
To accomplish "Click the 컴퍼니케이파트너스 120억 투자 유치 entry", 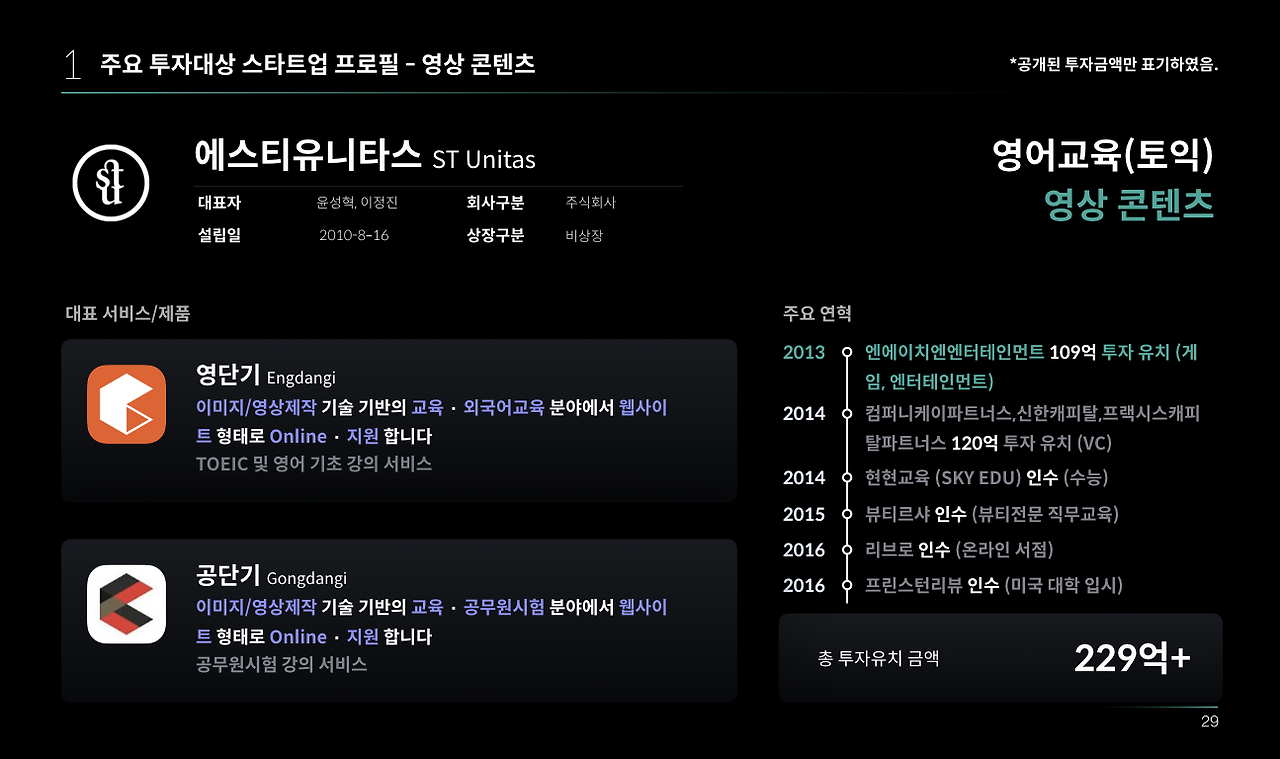I will (1032, 428).
